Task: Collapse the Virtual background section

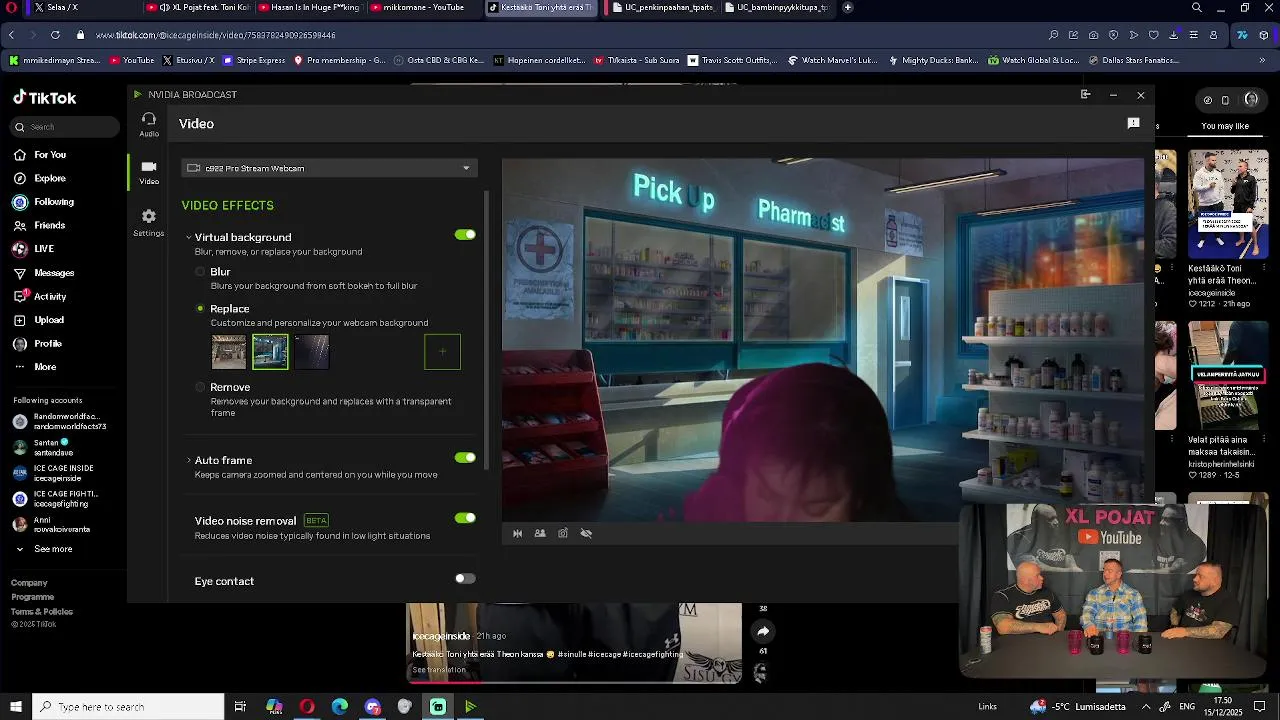Action: (x=188, y=237)
